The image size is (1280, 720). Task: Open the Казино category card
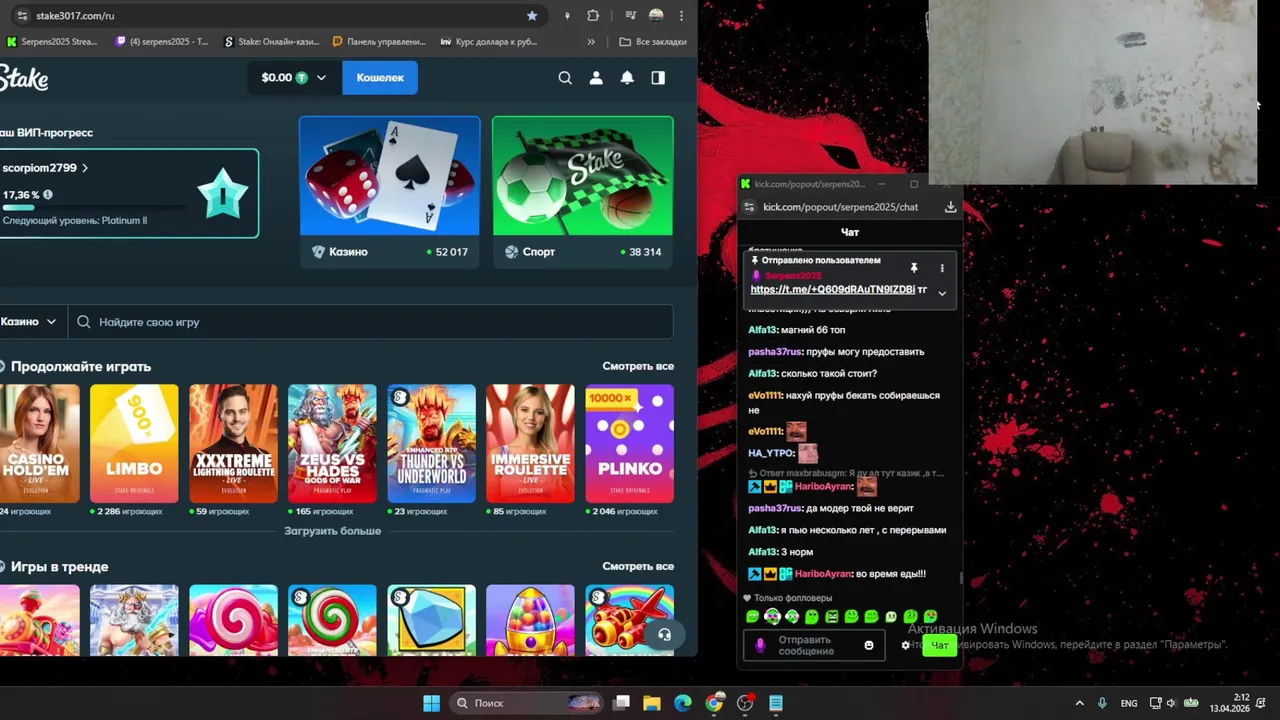[390, 192]
